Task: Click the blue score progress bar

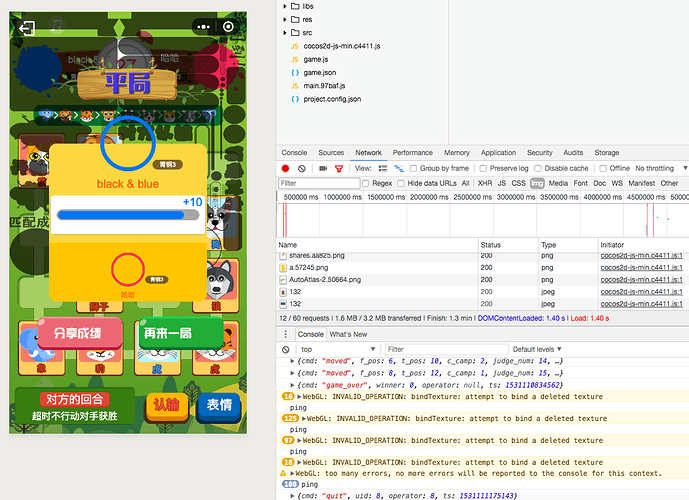Action: pos(128,215)
